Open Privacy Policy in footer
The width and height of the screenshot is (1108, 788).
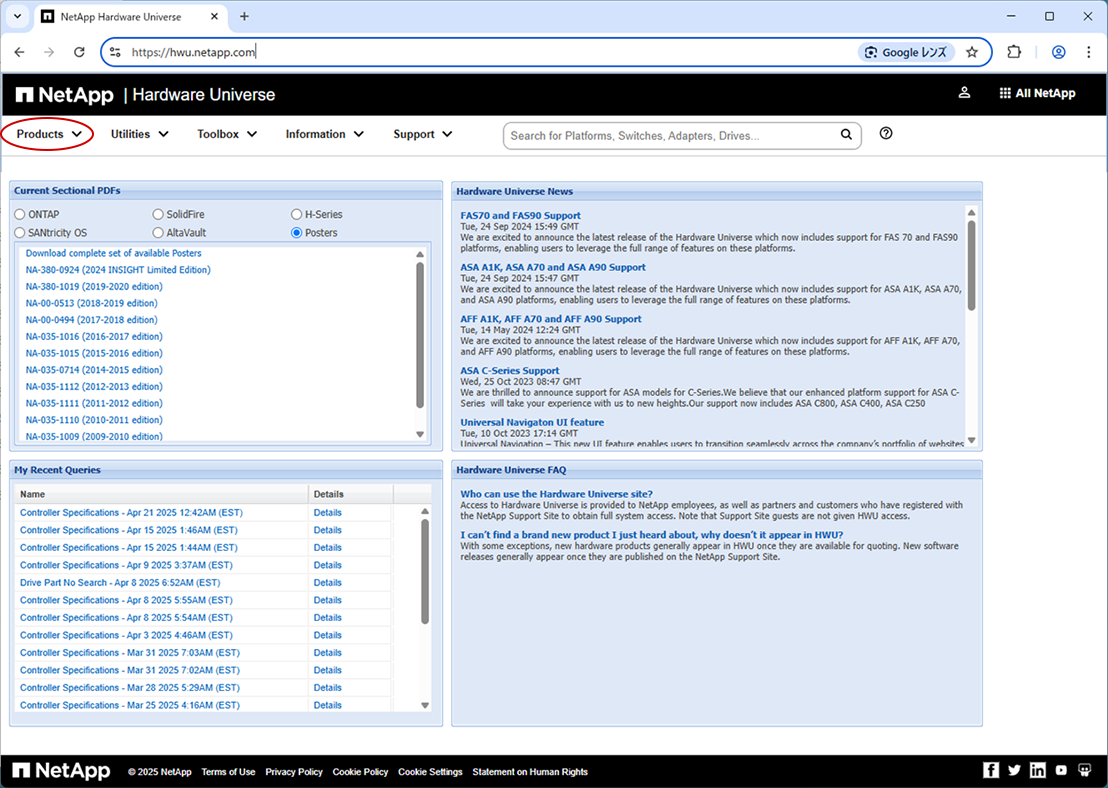[294, 772]
